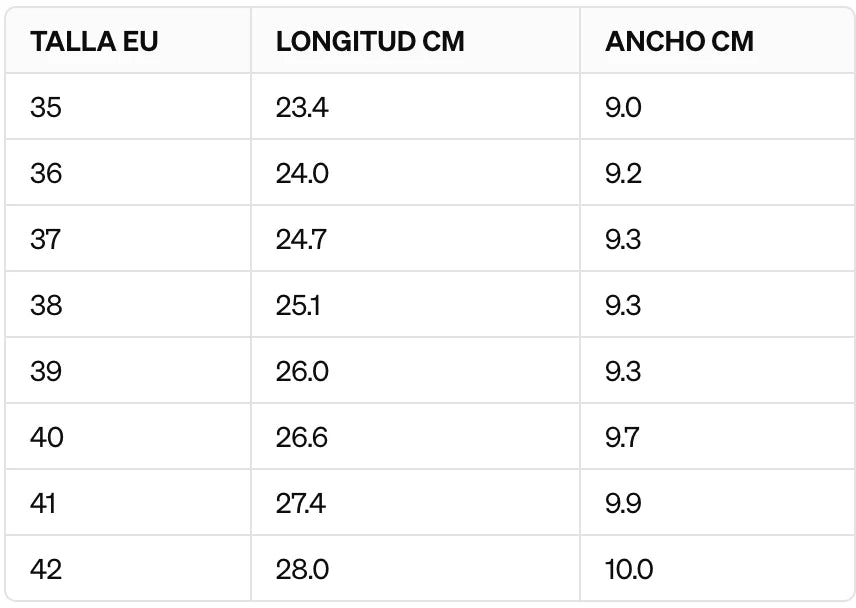
Task: Select size 38 cell
Action: coord(46,305)
